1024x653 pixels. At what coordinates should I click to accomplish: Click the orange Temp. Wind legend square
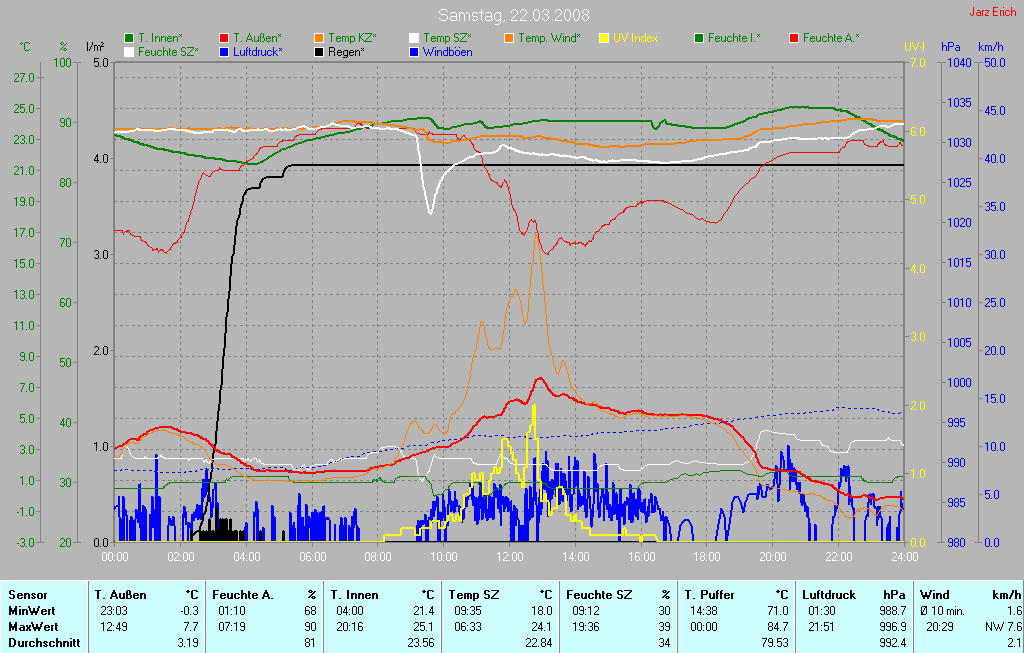pyautogui.click(x=509, y=38)
